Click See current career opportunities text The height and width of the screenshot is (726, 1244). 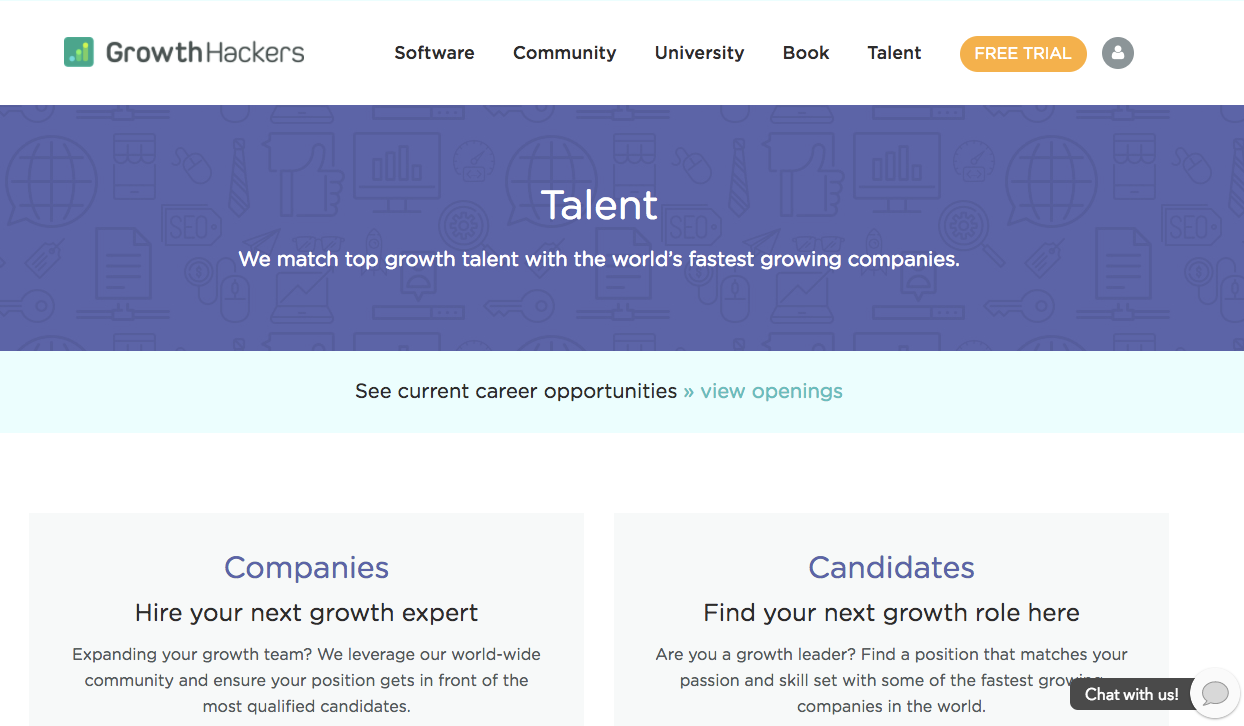(x=516, y=391)
